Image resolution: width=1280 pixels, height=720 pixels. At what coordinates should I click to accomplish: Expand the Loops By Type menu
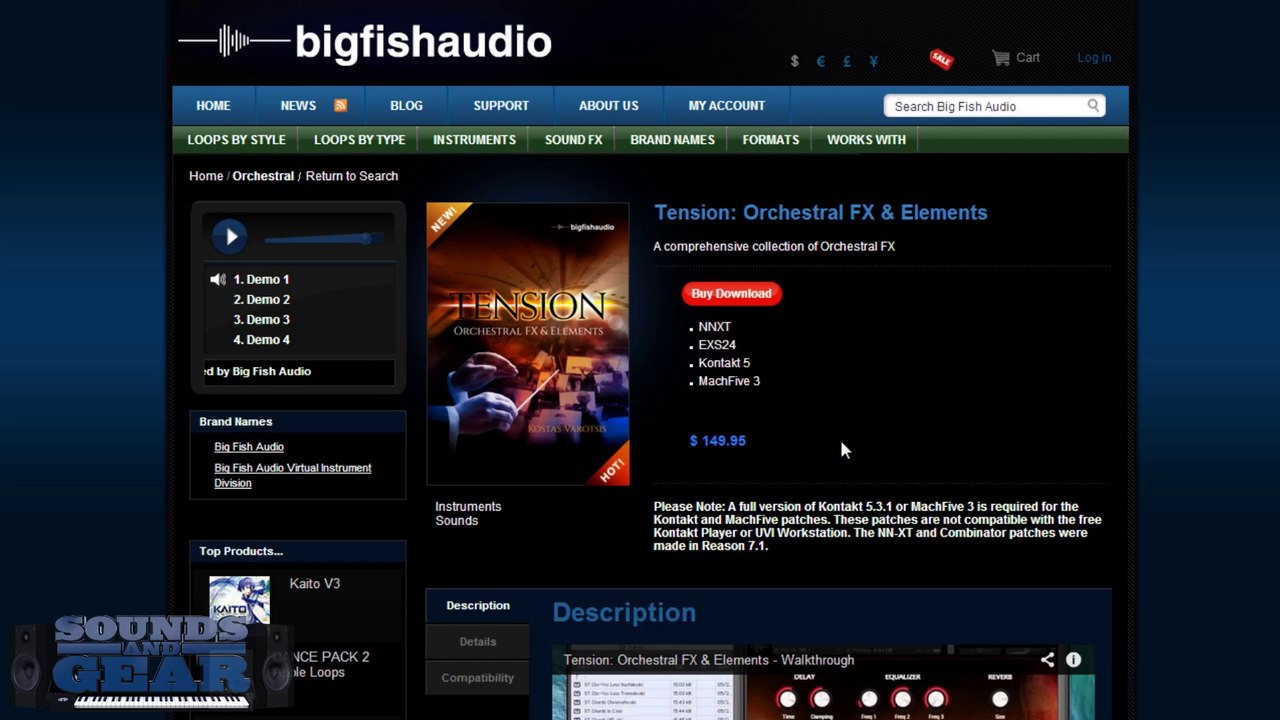click(x=359, y=139)
